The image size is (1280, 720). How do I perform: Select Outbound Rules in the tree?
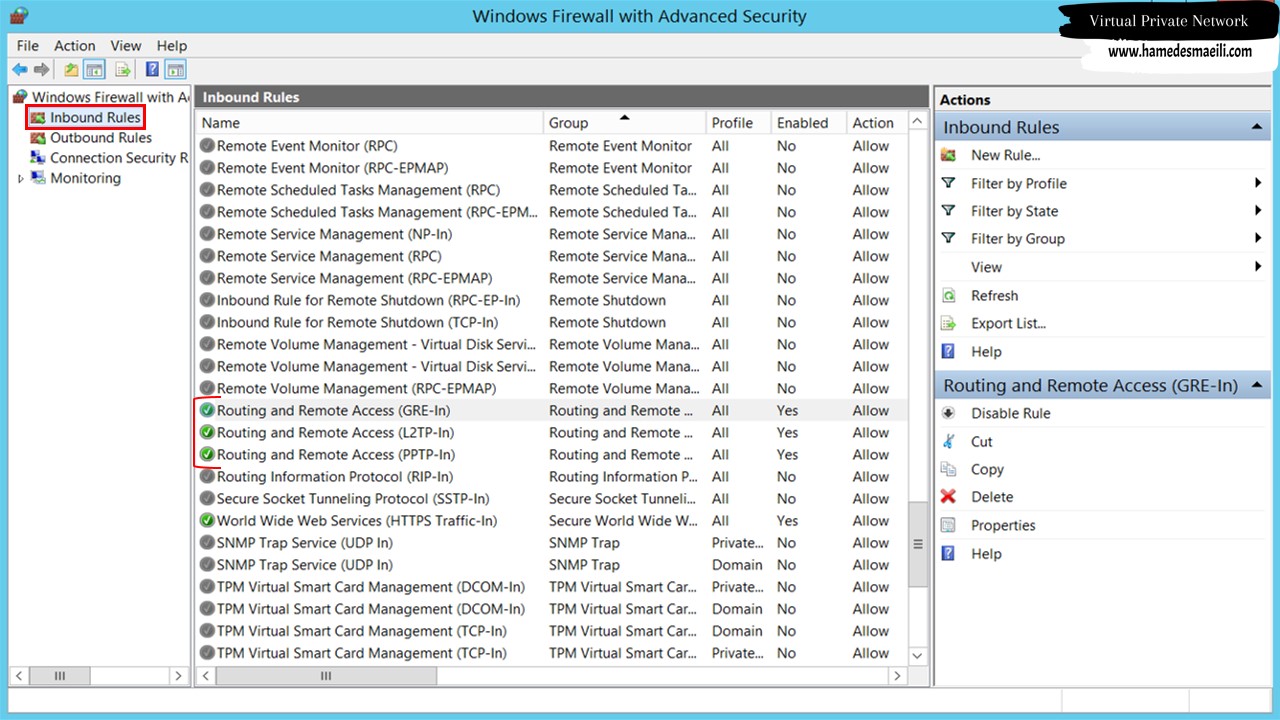[x=101, y=138]
